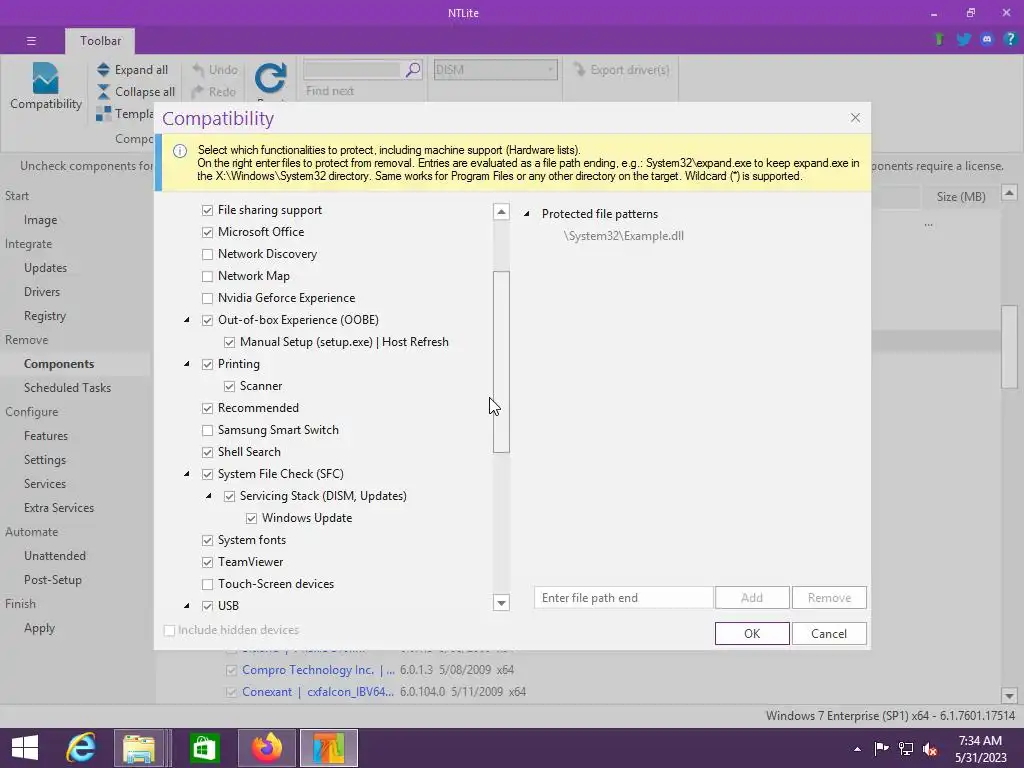This screenshot has height=768, width=1024.
Task: Go to Updates section
Action: point(45,268)
